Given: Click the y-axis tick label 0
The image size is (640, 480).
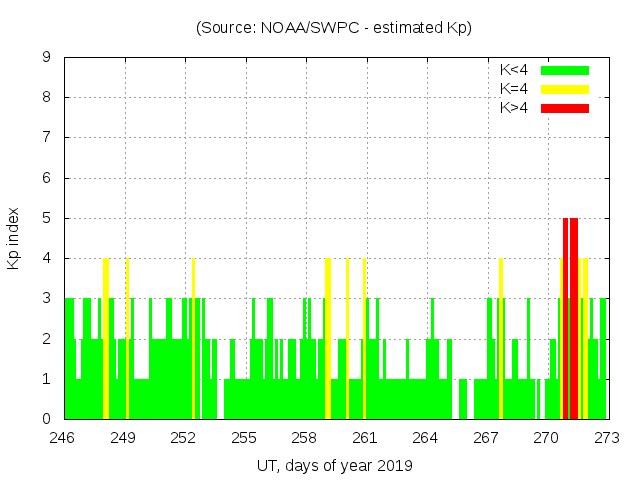Looking at the screenshot, I should click(47, 419).
